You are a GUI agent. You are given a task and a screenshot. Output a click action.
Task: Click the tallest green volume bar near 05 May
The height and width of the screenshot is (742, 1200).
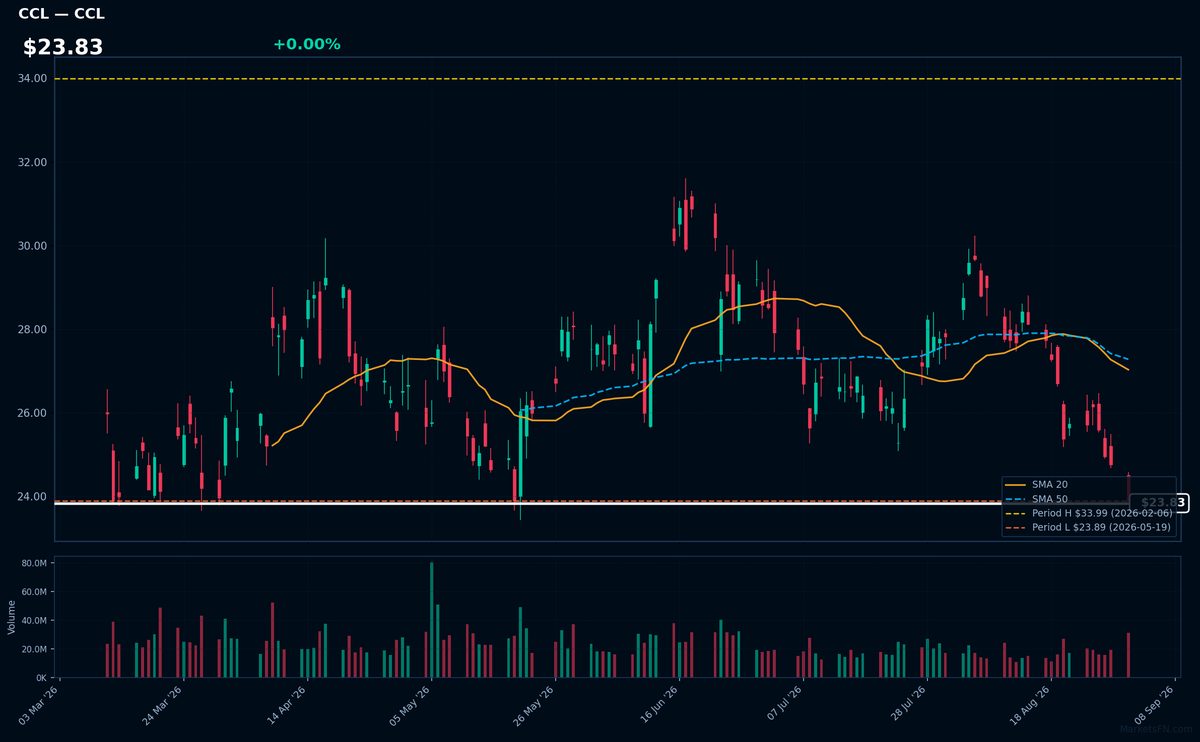pyautogui.click(x=432, y=620)
